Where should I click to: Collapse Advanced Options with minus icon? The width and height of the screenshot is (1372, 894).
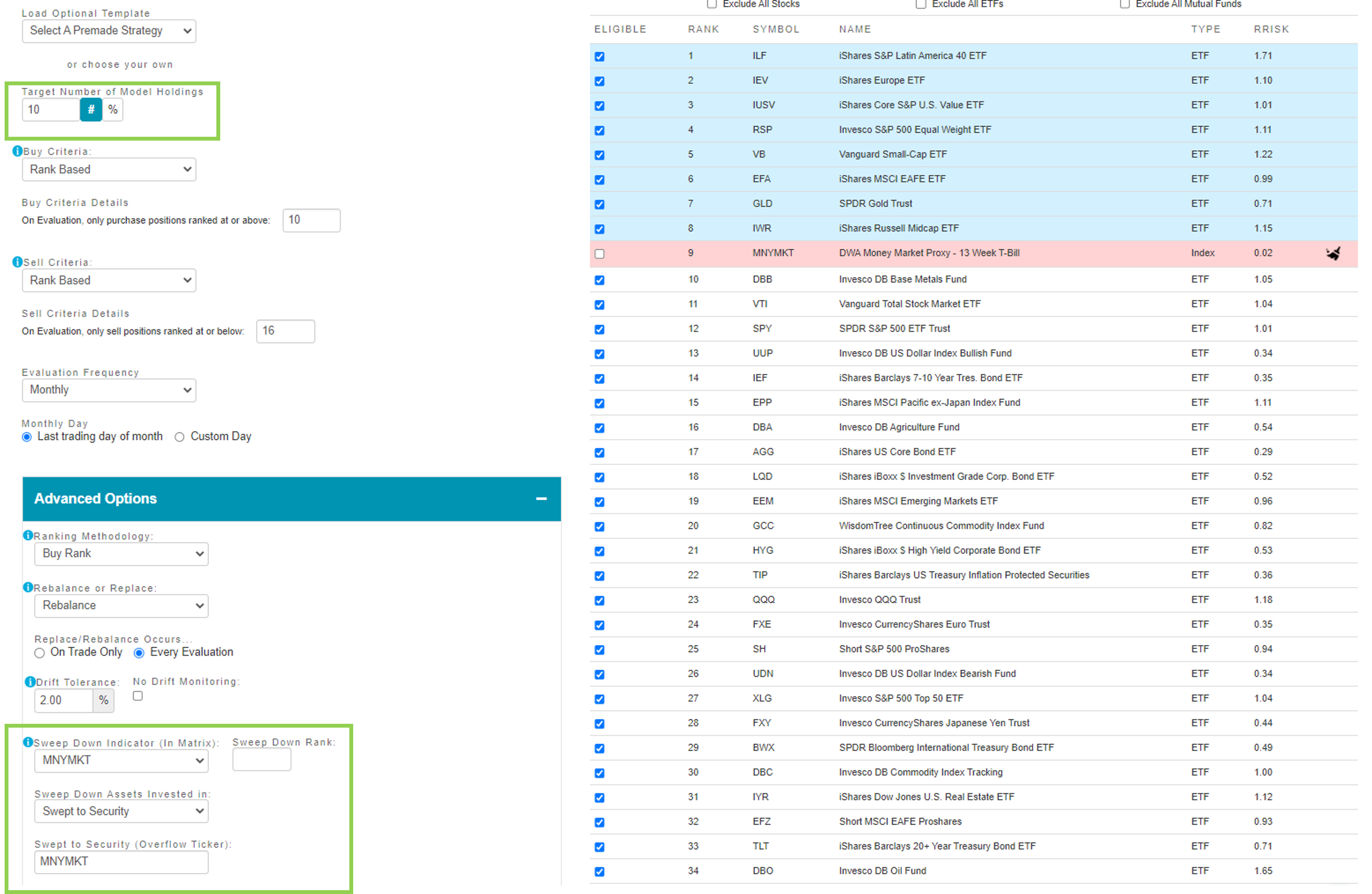[541, 499]
